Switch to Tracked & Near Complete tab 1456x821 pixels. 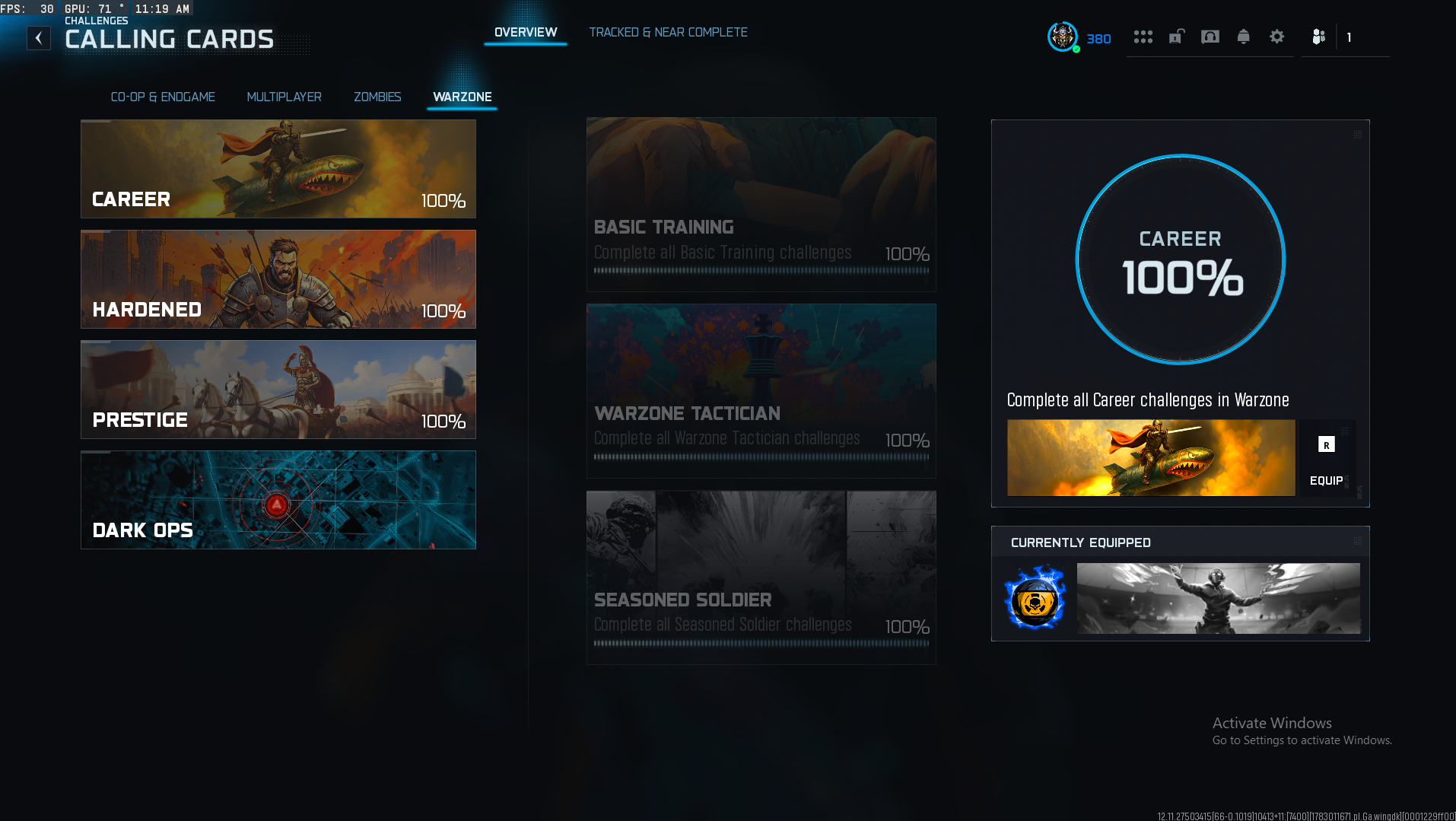pyautogui.click(x=668, y=32)
